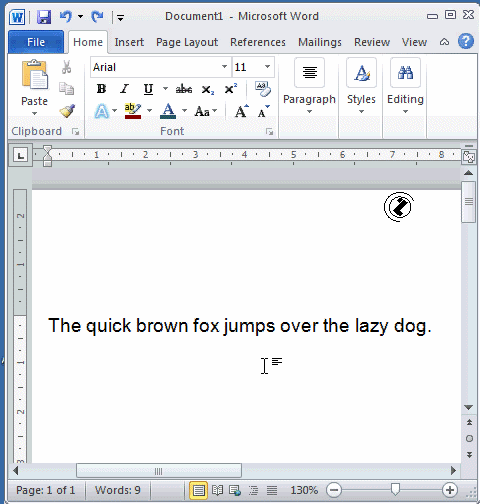Click the Cut scissors icon
This screenshot has height=504, width=480.
pyautogui.click(x=66, y=67)
